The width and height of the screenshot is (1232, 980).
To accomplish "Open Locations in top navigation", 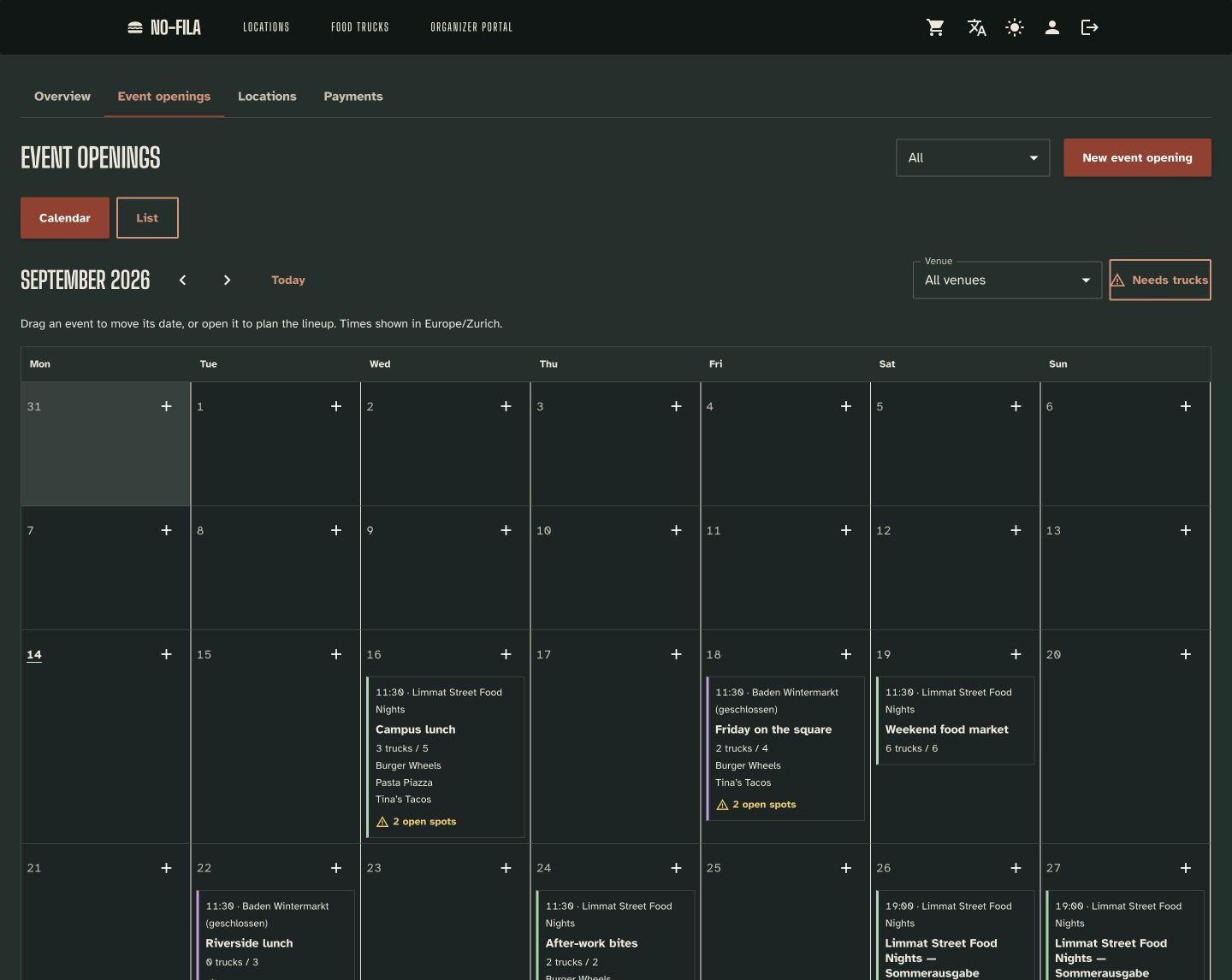I will tap(266, 27).
